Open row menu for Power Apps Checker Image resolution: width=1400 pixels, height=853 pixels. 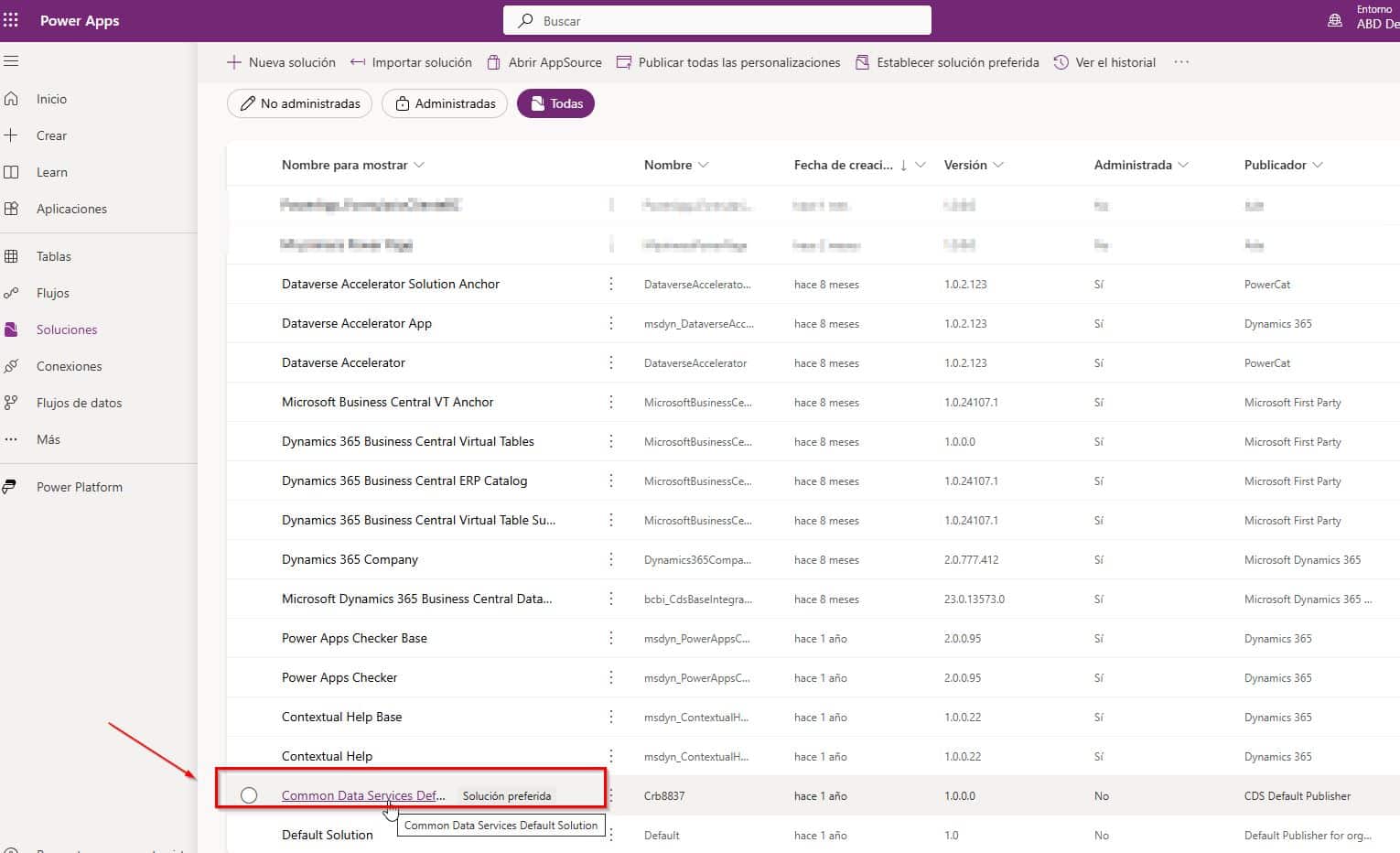coord(611,678)
